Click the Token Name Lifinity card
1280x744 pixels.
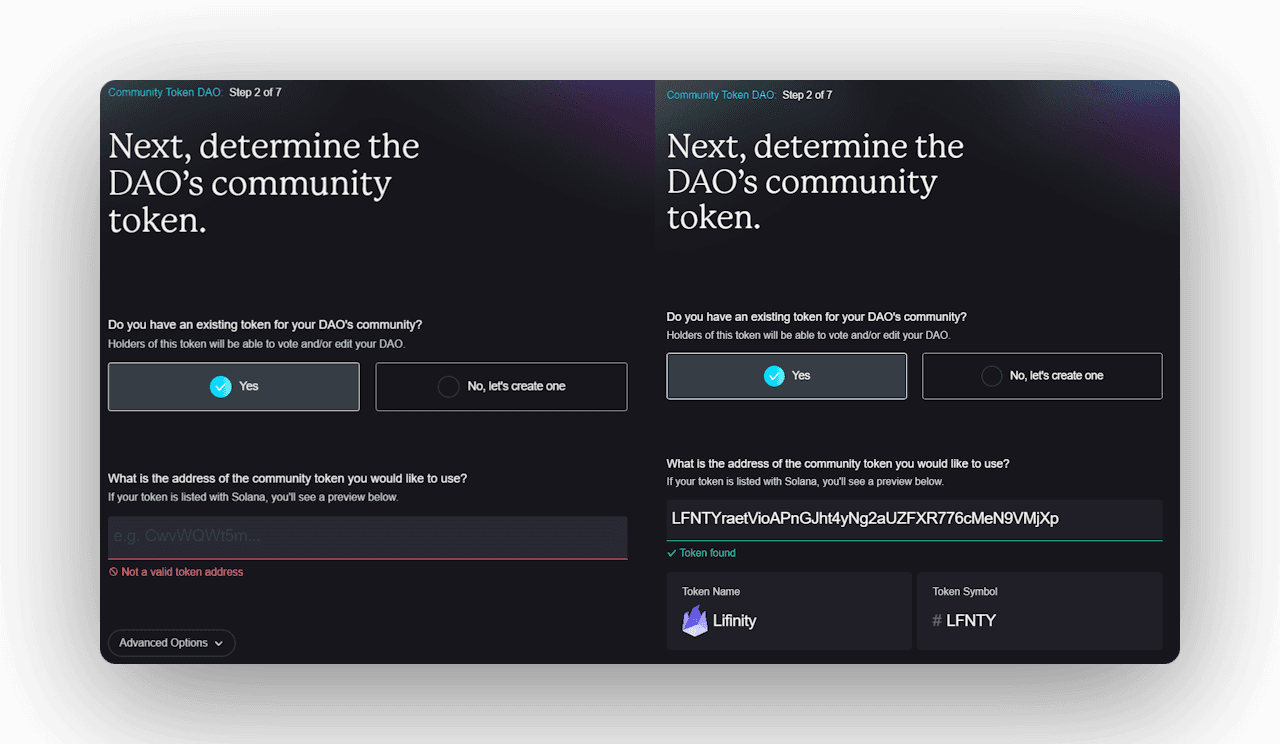(x=789, y=611)
